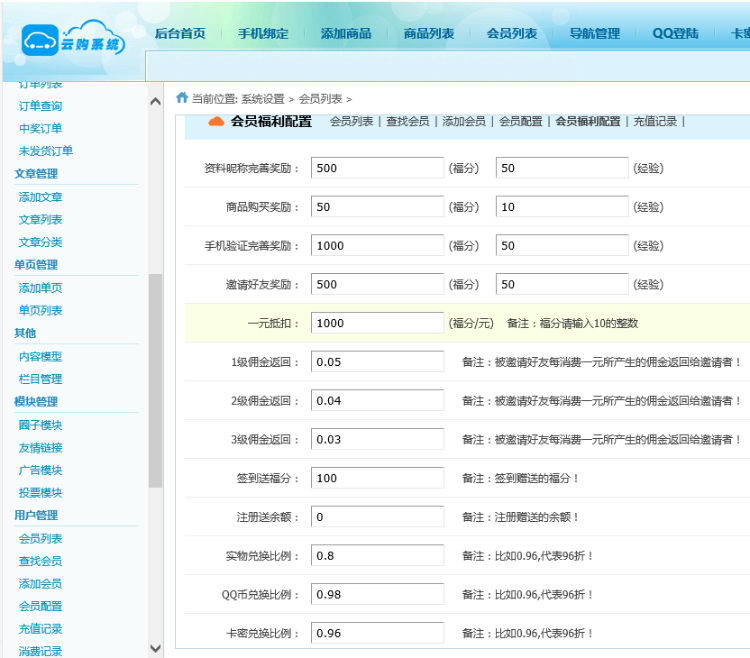Click the orange cloud icon beside 会员福利配置
Image resolution: width=750 pixels, height=658 pixels.
[216, 121]
